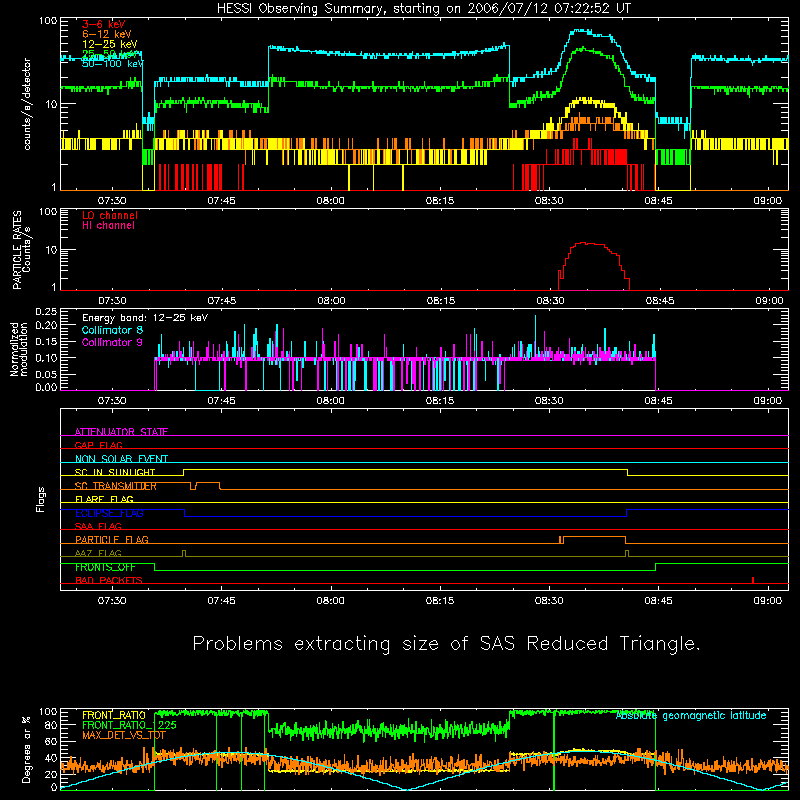This screenshot has width=800, height=800.
Task: Select the 'HI channel' legend label
Action: (108, 226)
